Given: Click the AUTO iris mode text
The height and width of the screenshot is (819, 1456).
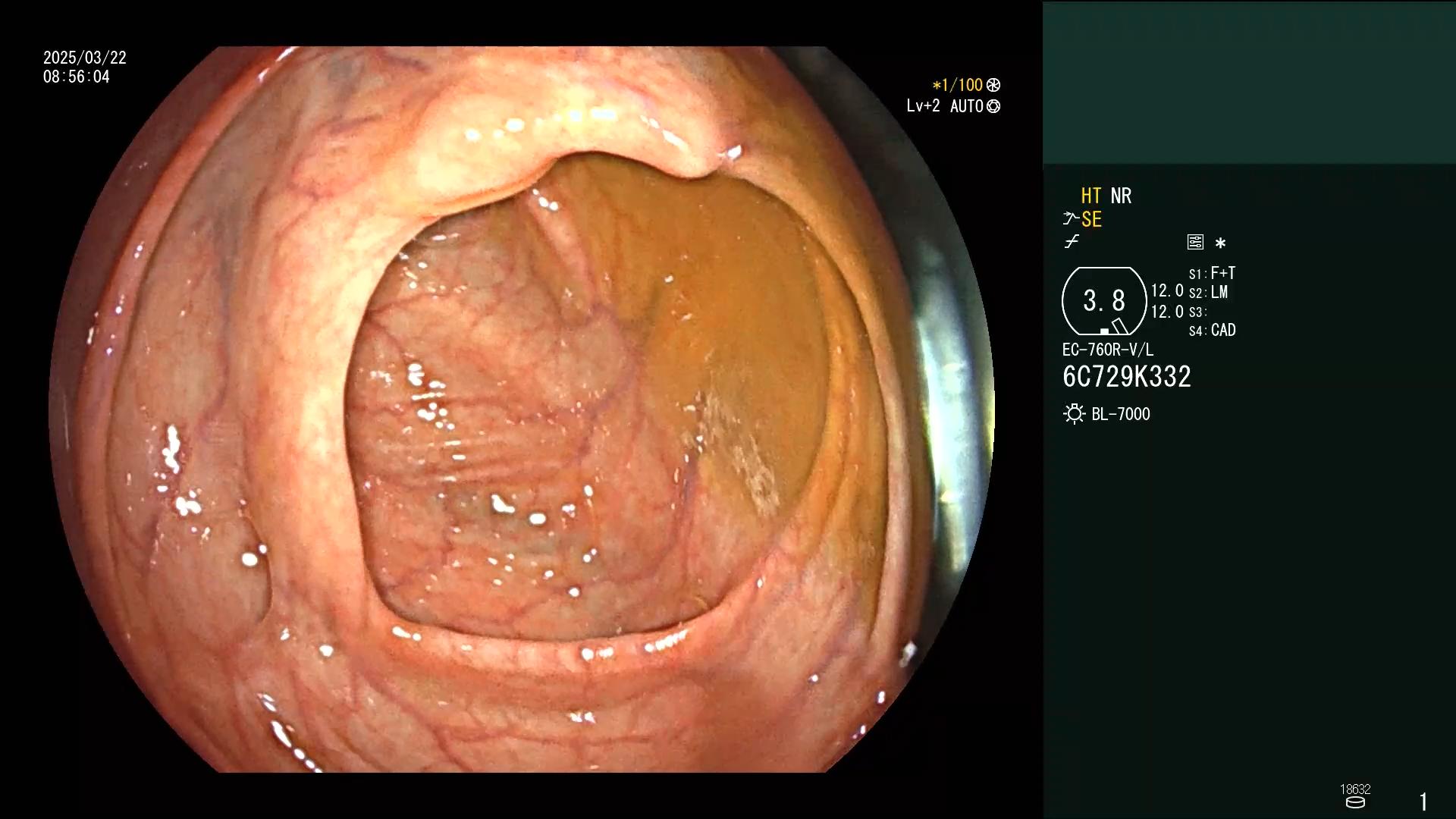Looking at the screenshot, I should click(967, 106).
